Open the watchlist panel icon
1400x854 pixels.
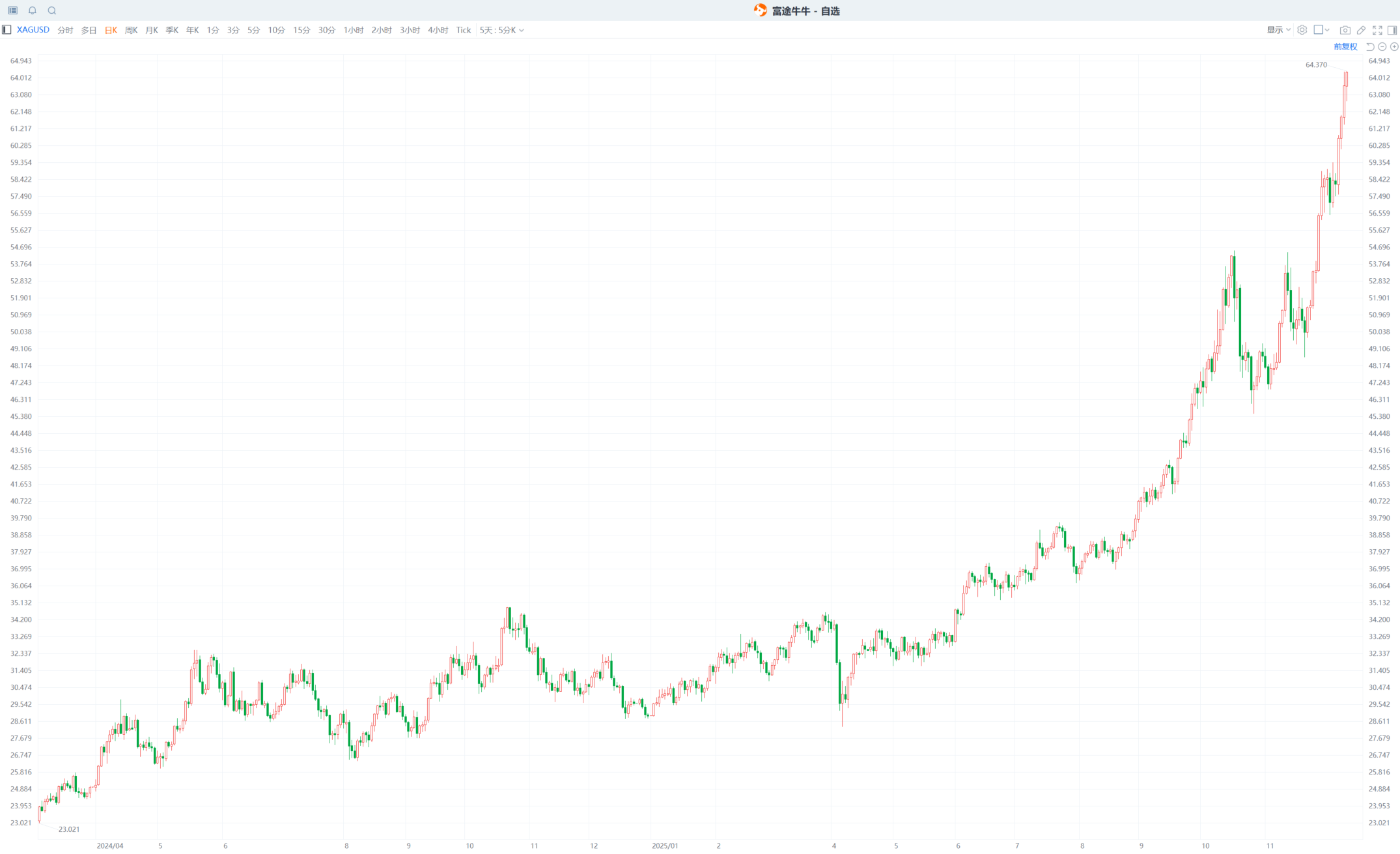tap(12, 10)
